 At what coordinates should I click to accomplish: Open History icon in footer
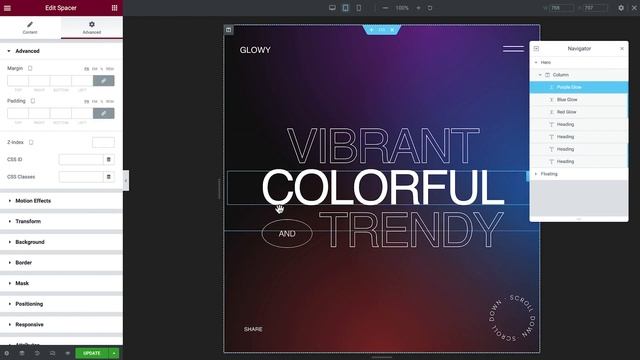(x=37, y=353)
